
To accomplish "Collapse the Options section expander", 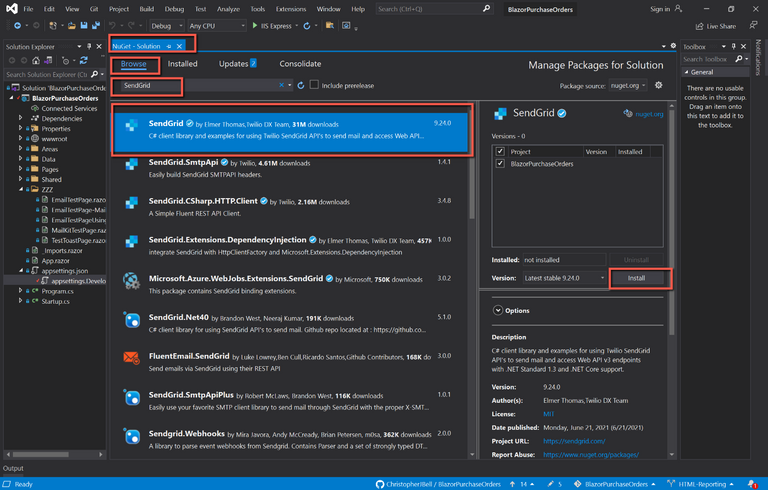I will pos(498,310).
